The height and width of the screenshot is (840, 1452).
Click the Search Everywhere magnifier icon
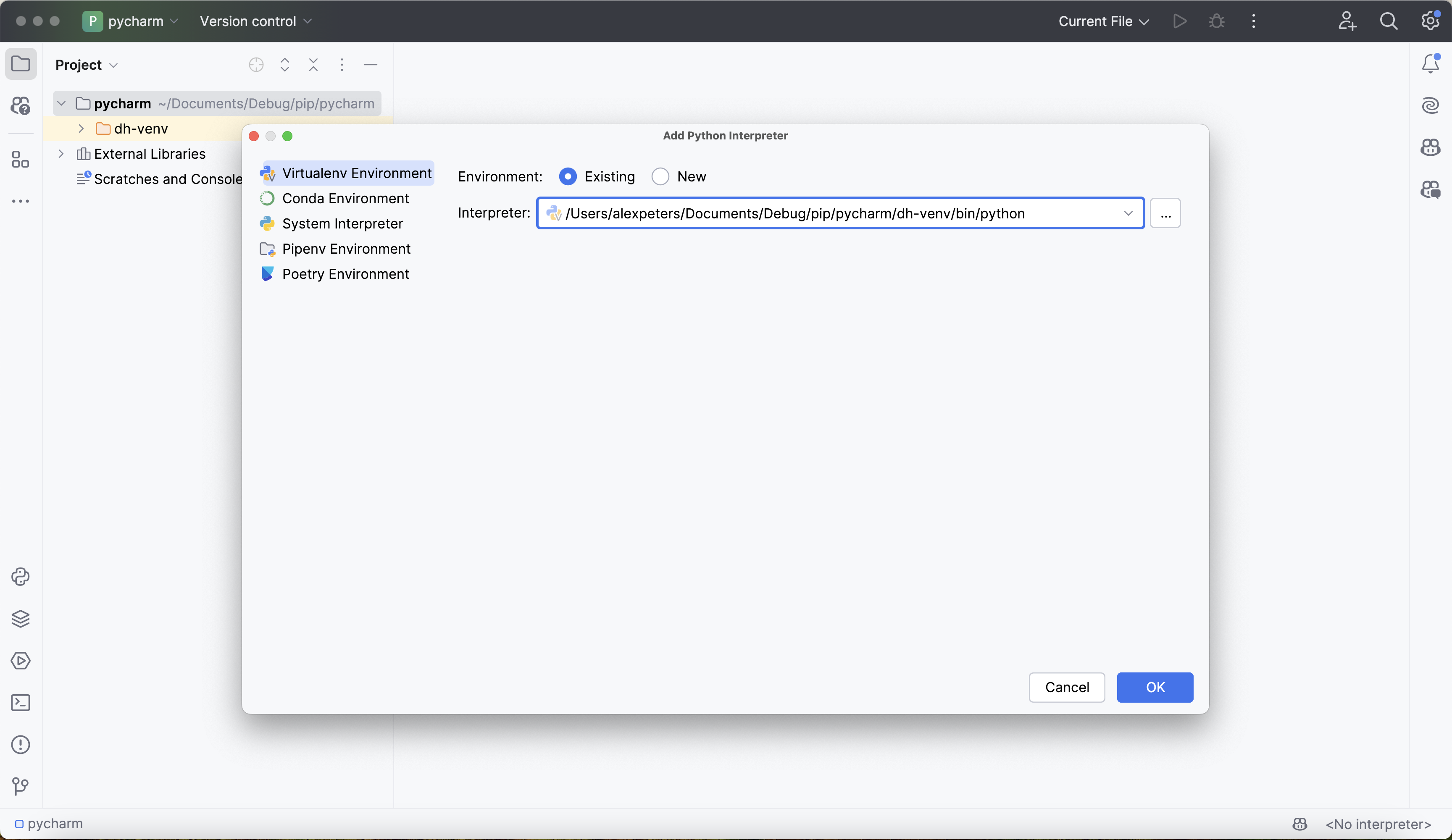point(1389,21)
